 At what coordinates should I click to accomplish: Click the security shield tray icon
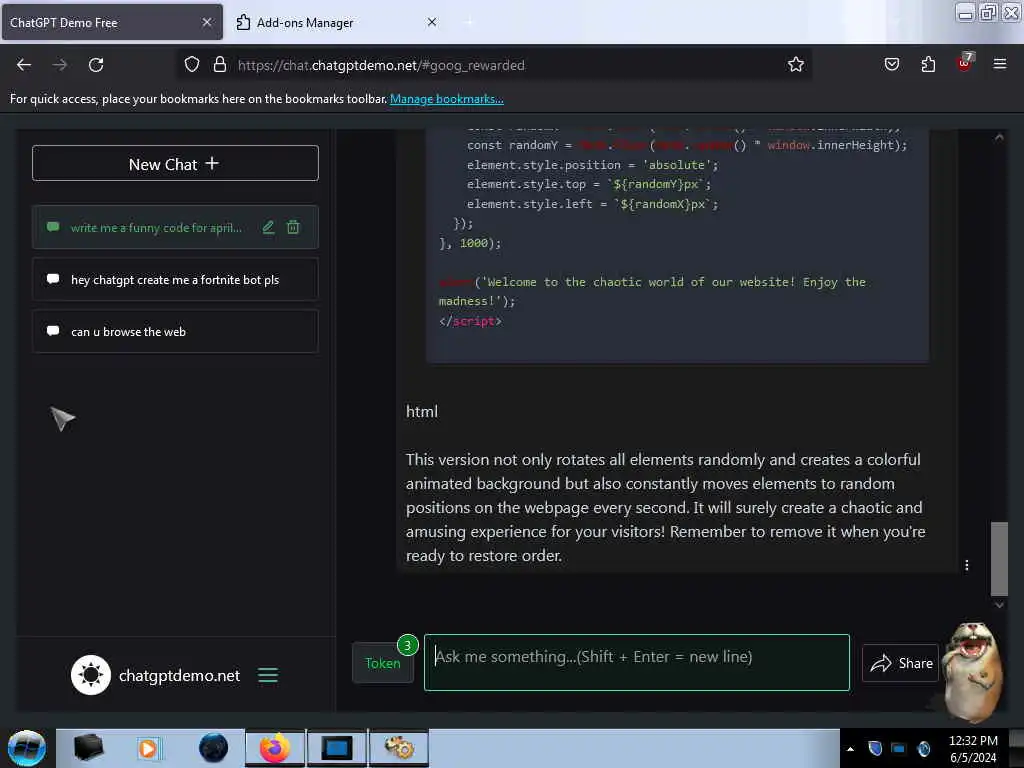[875, 748]
